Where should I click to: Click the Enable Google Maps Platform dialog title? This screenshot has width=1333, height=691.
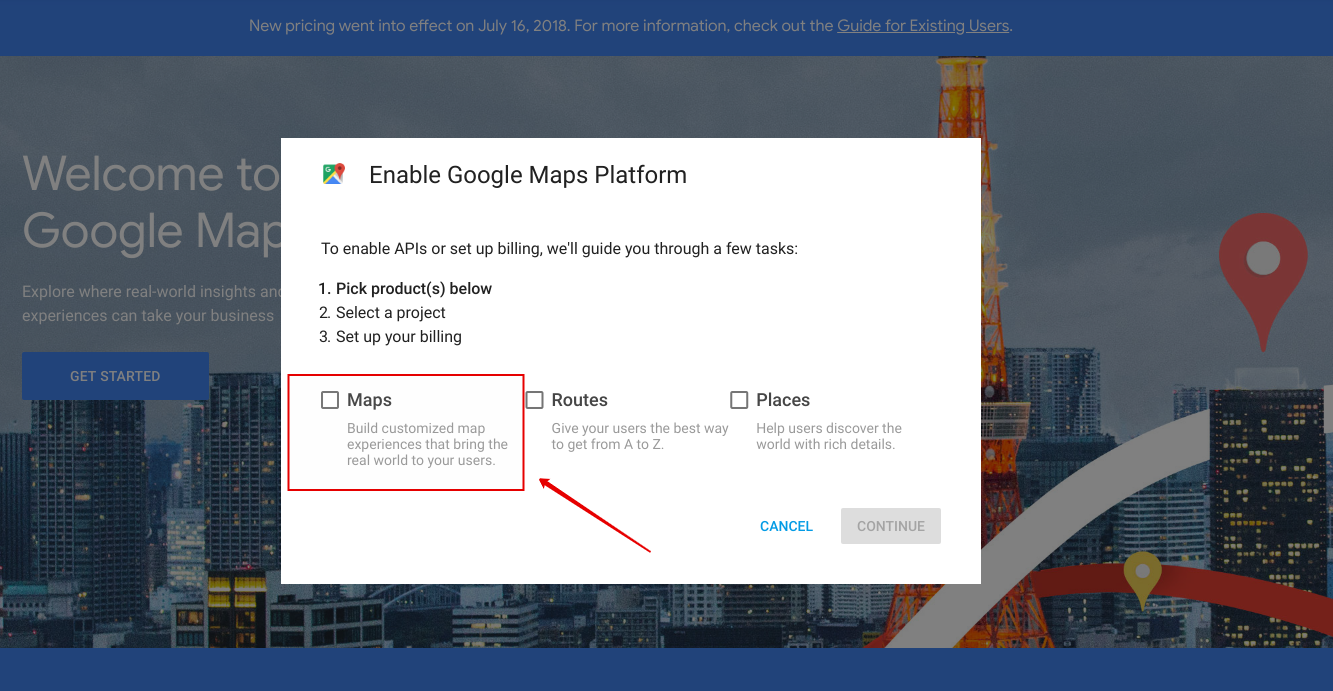527,174
